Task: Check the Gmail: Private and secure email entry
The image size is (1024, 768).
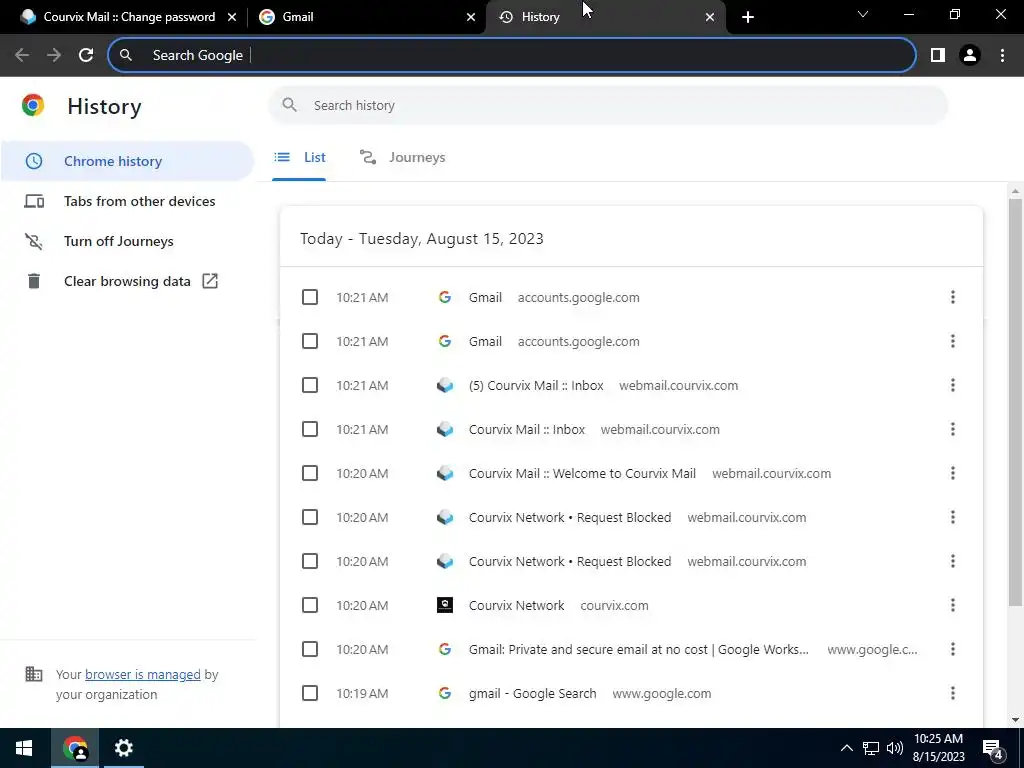Action: [x=310, y=649]
